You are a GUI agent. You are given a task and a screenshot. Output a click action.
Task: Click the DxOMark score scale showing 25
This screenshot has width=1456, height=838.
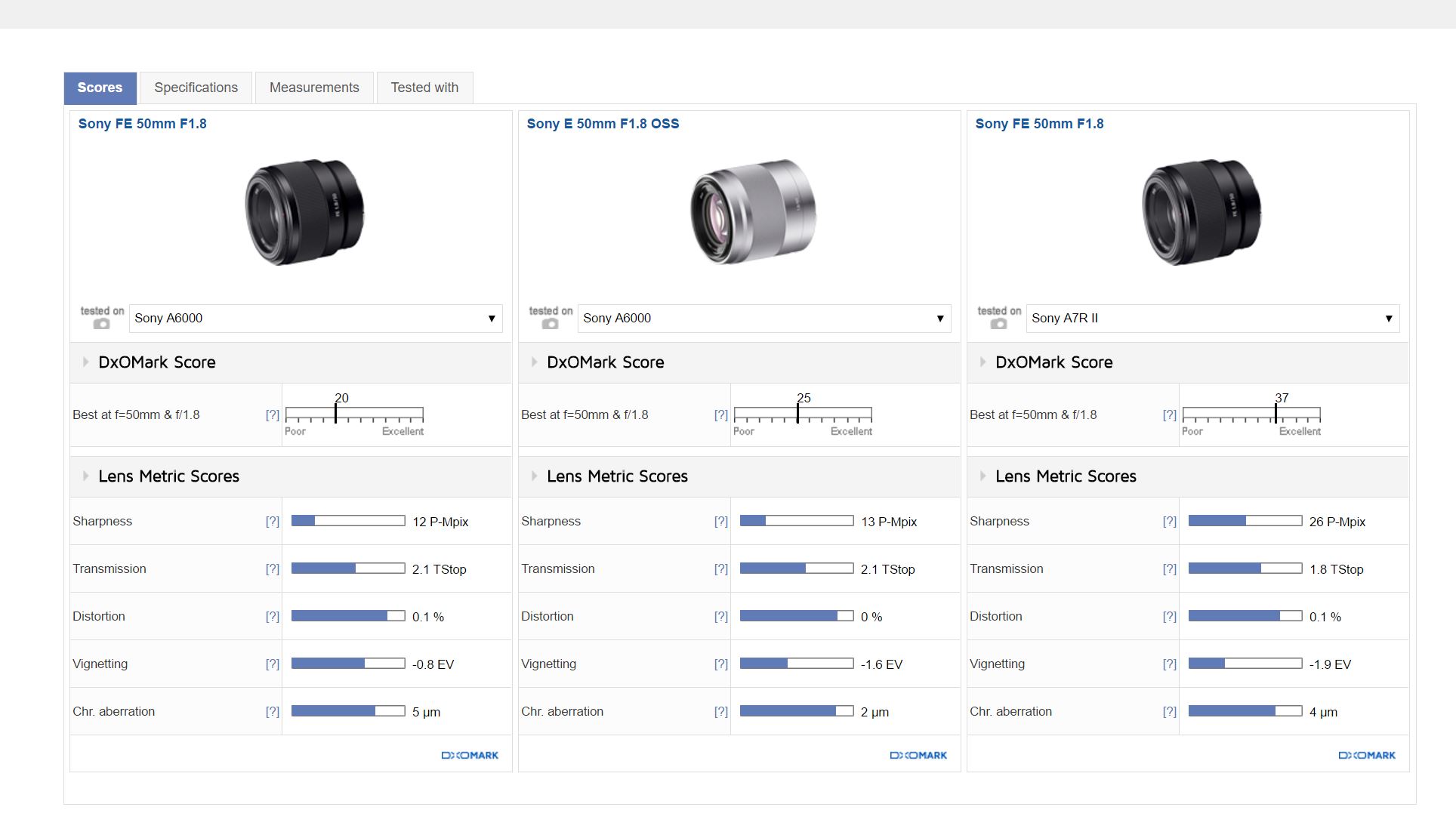(x=803, y=414)
